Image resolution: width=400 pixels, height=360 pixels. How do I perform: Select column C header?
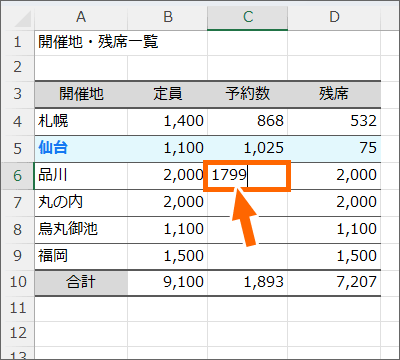(247, 17)
